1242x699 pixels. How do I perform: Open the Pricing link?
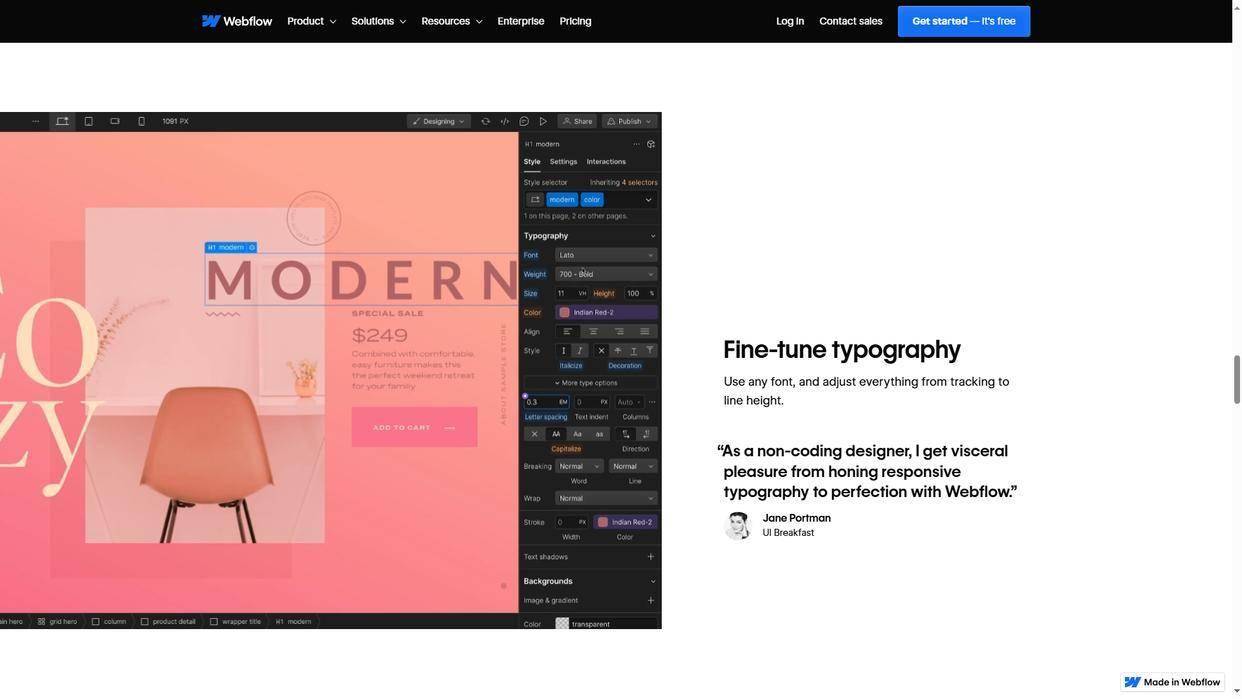click(x=575, y=21)
